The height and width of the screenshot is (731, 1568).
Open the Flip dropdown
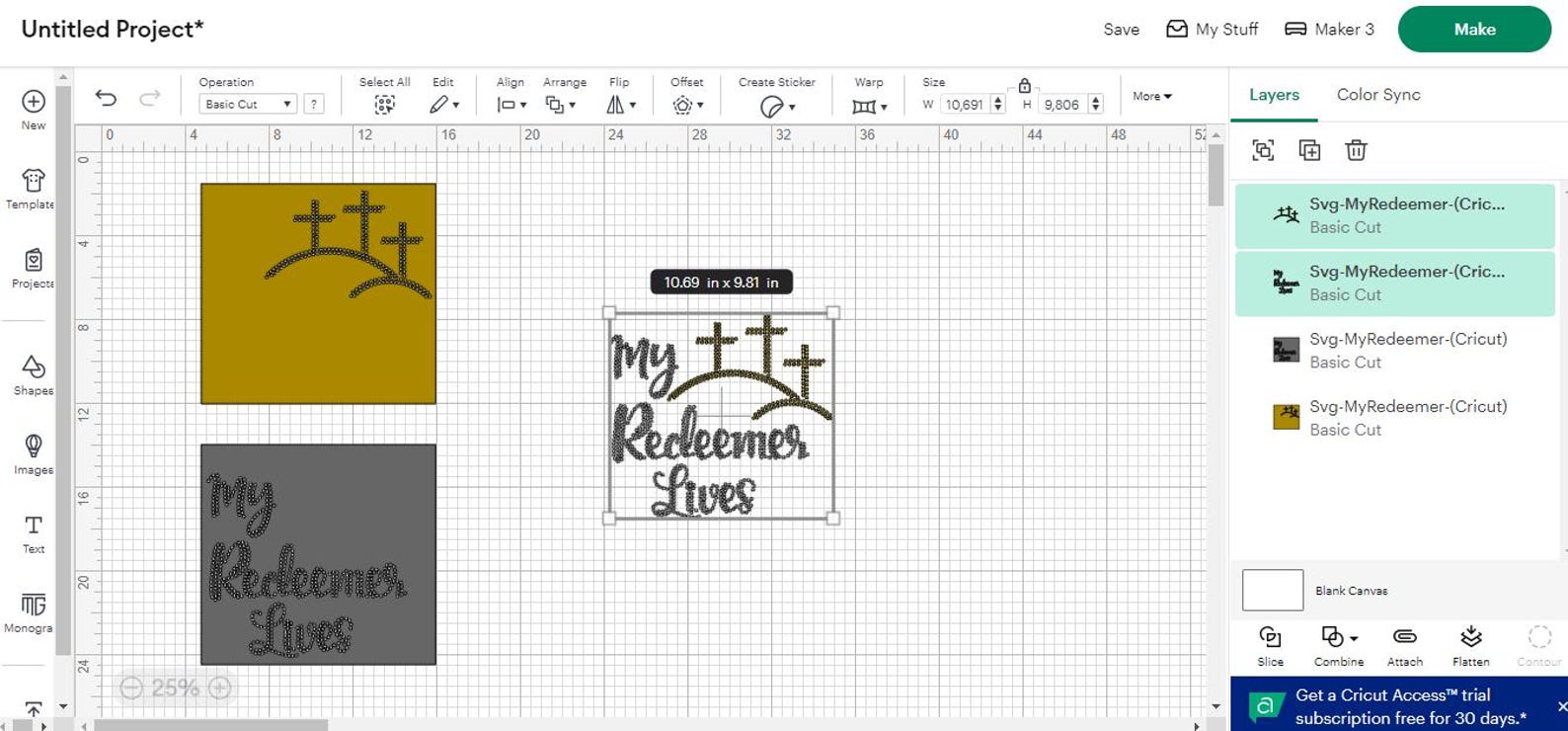tap(620, 105)
